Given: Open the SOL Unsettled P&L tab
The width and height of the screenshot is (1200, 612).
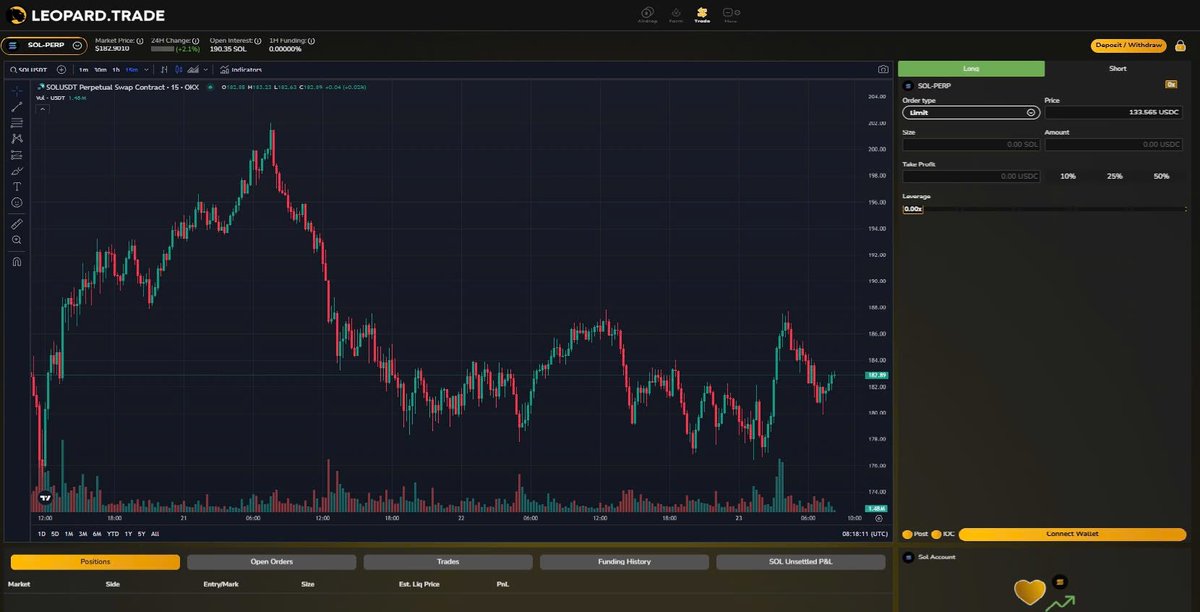Looking at the screenshot, I should pyautogui.click(x=801, y=562).
